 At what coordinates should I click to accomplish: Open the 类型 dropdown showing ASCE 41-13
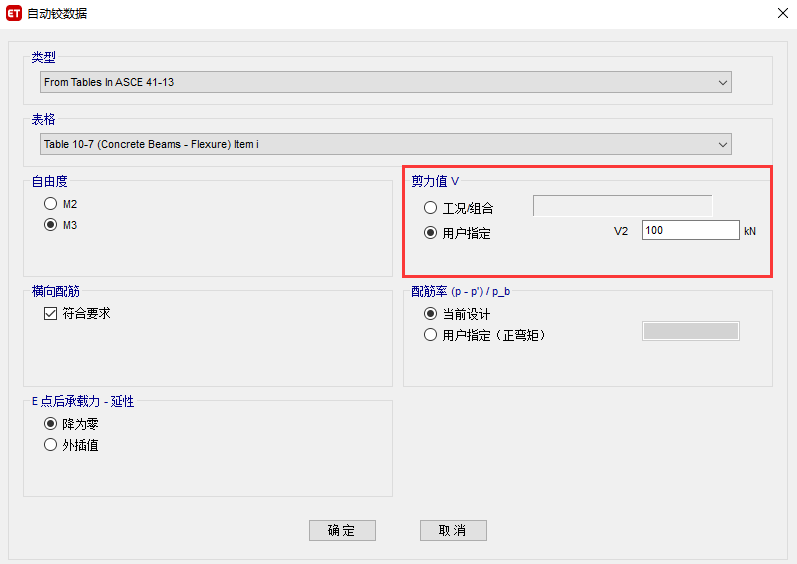385,82
